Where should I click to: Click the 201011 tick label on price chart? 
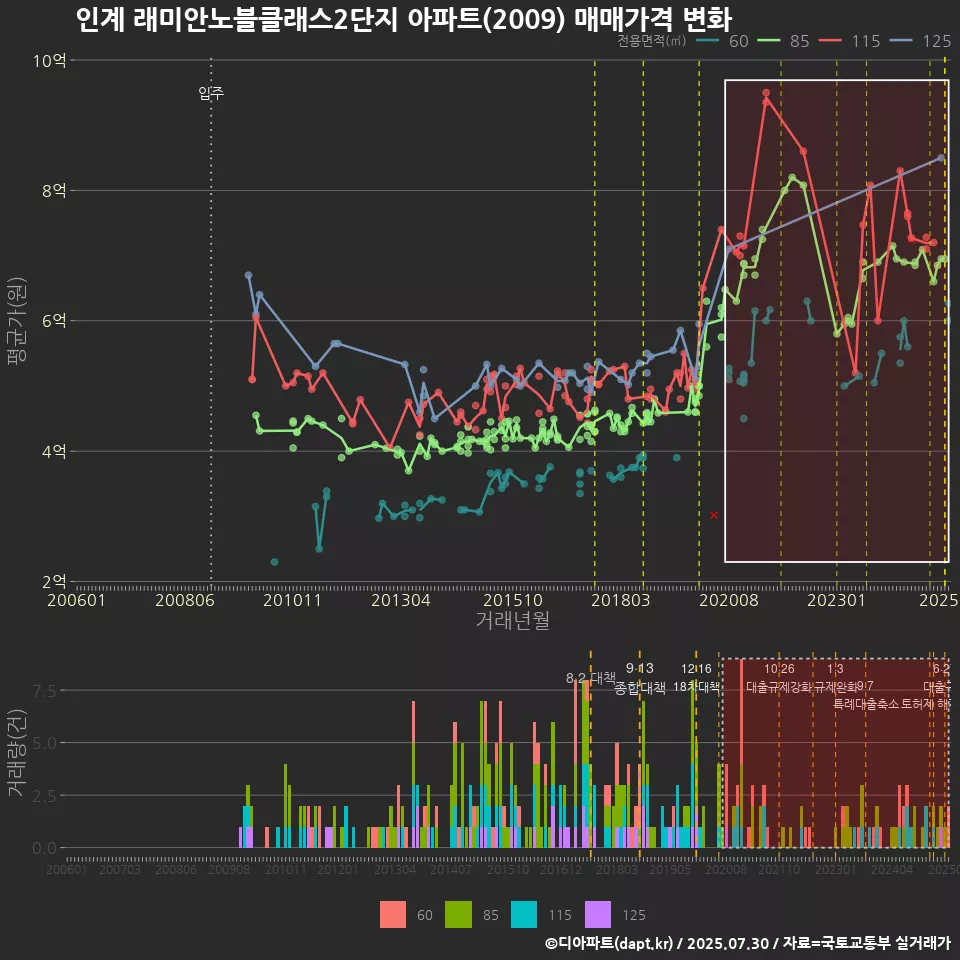pos(292,600)
